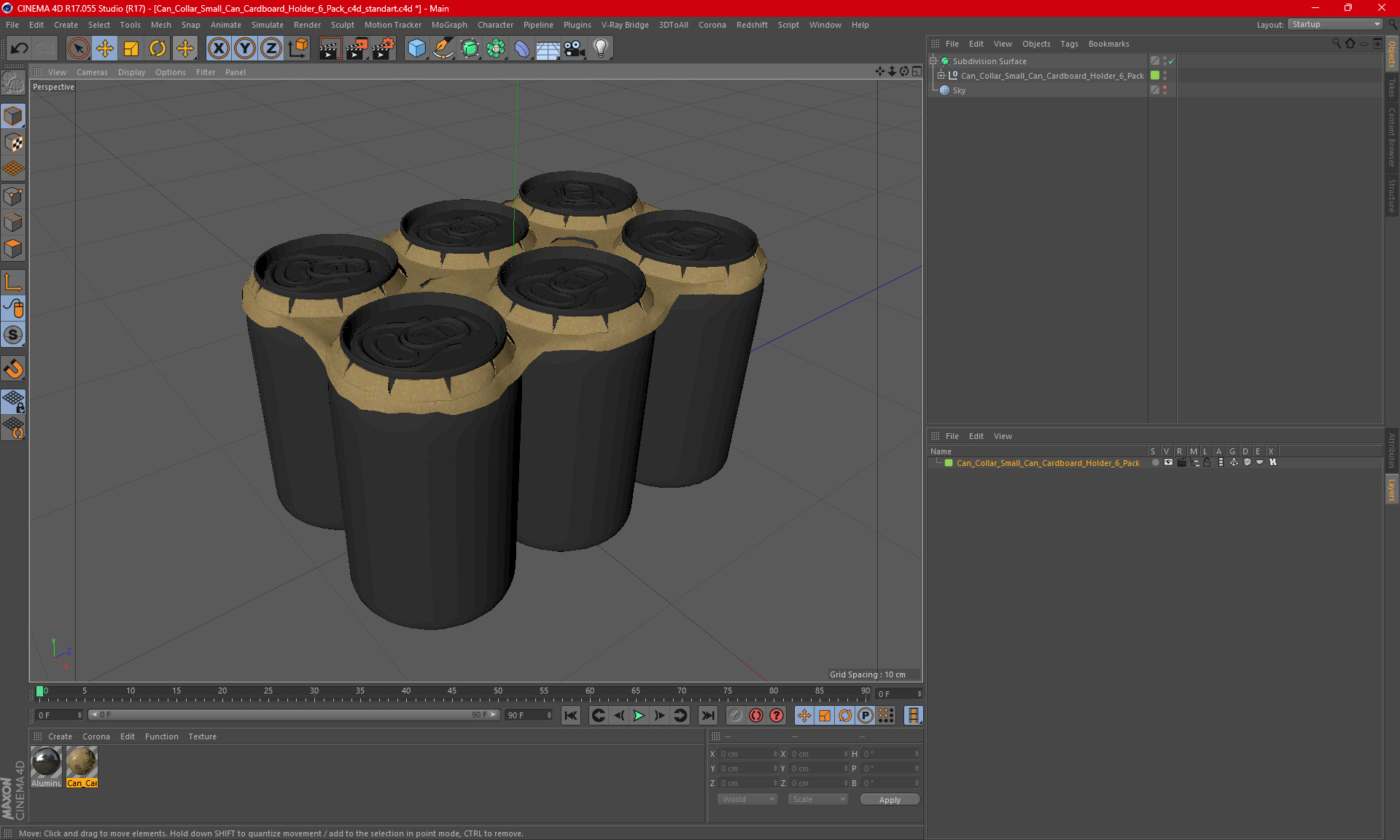This screenshot has height=840, width=1400.
Task: Open the Floor environment icon
Action: click(548, 49)
